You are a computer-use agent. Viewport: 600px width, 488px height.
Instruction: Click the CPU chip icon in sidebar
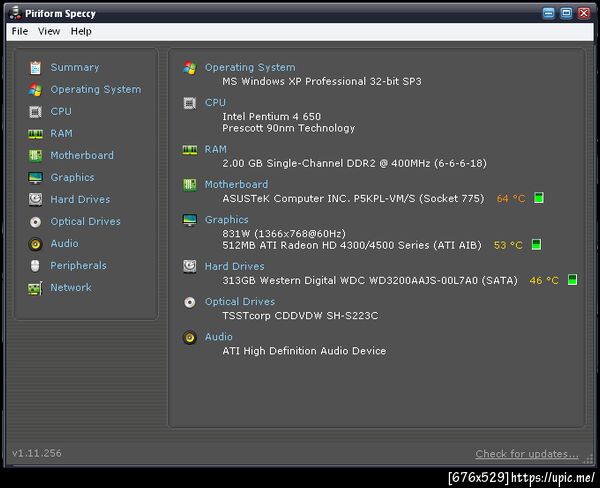35,112
